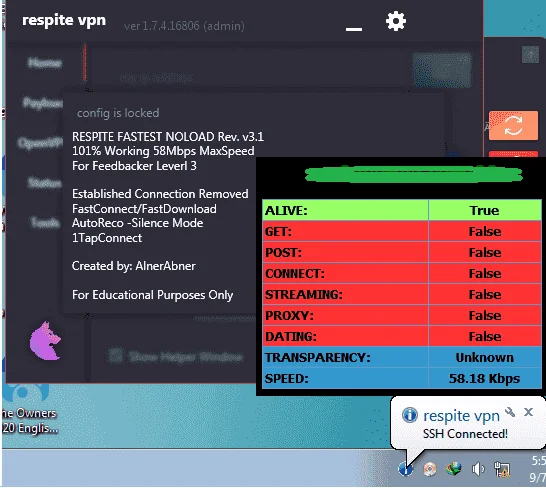546x488 pixels.
Task: Click the orange refresh arrows button
Action: click(513, 125)
